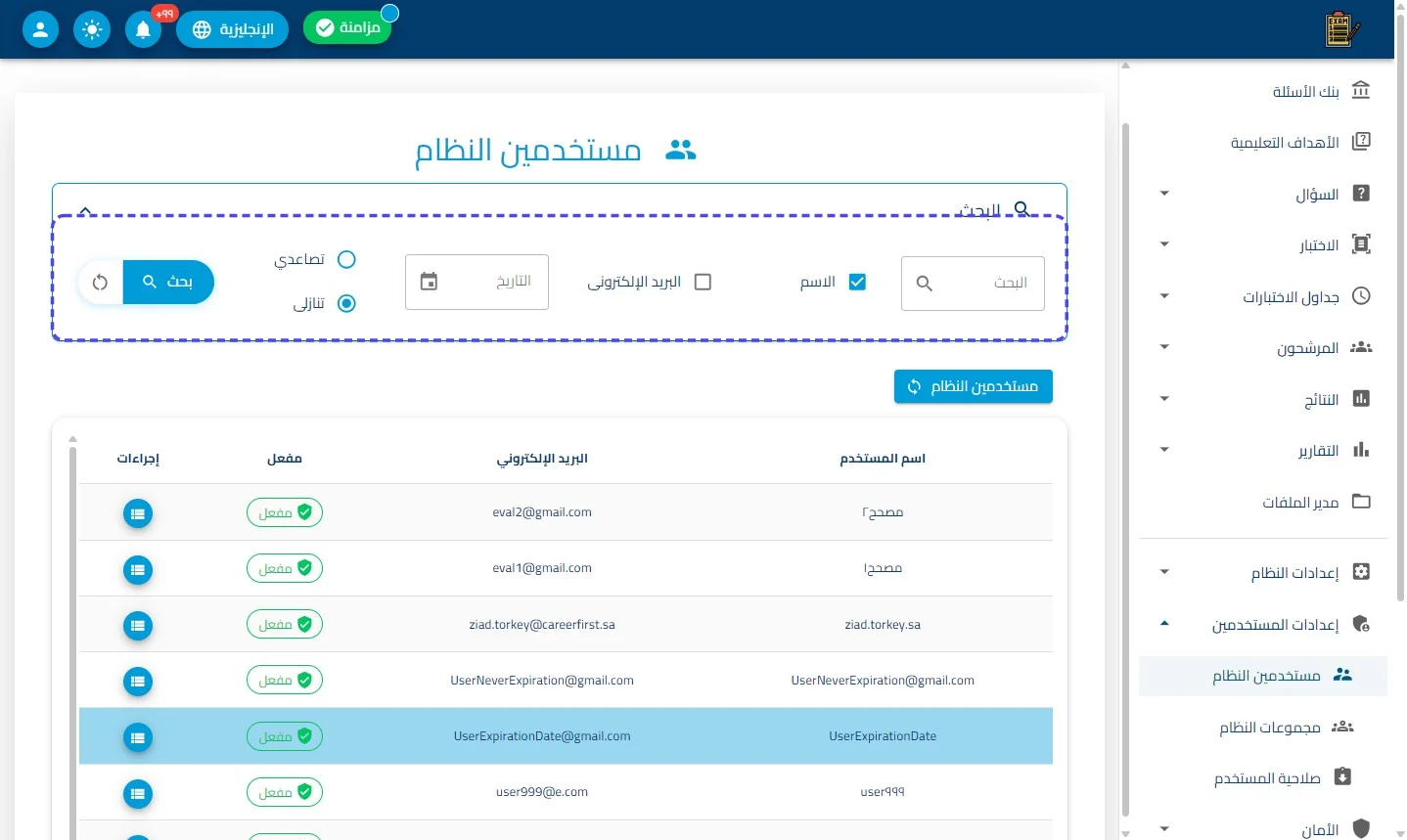Click the مستخدمين النظام refresh button
This screenshot has width=1407, height=840.
pyautogui.click(x=974, y=386)
